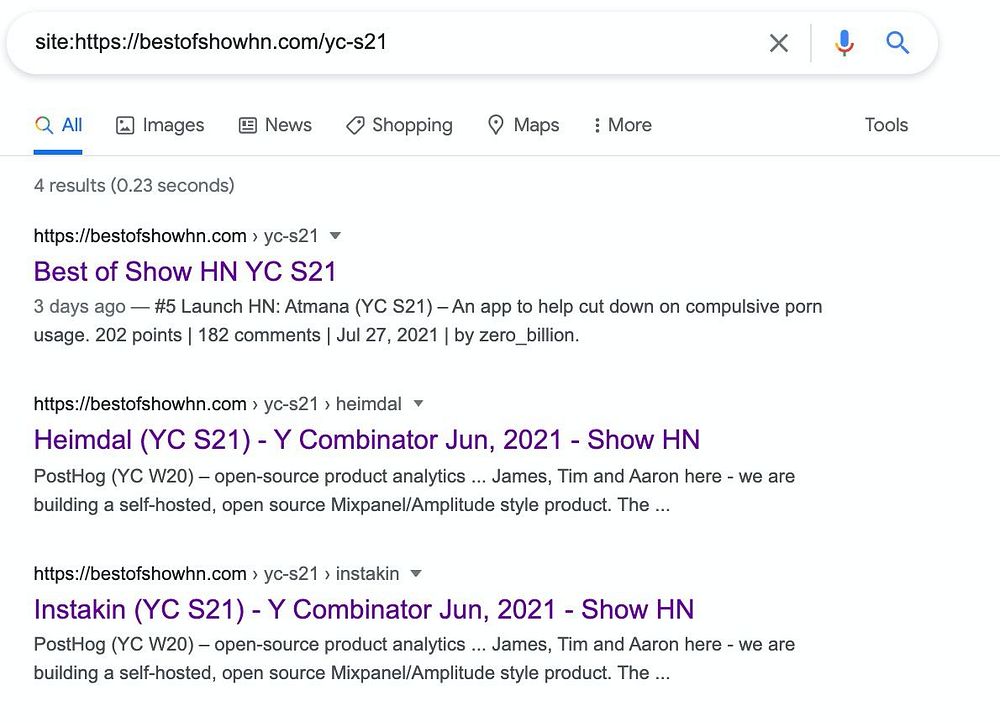Click the first result's 'bestofshowhn.com › yc-s21' breadcrumb
This screenshot has width=1000, height=723.
[x=176, y=236]
